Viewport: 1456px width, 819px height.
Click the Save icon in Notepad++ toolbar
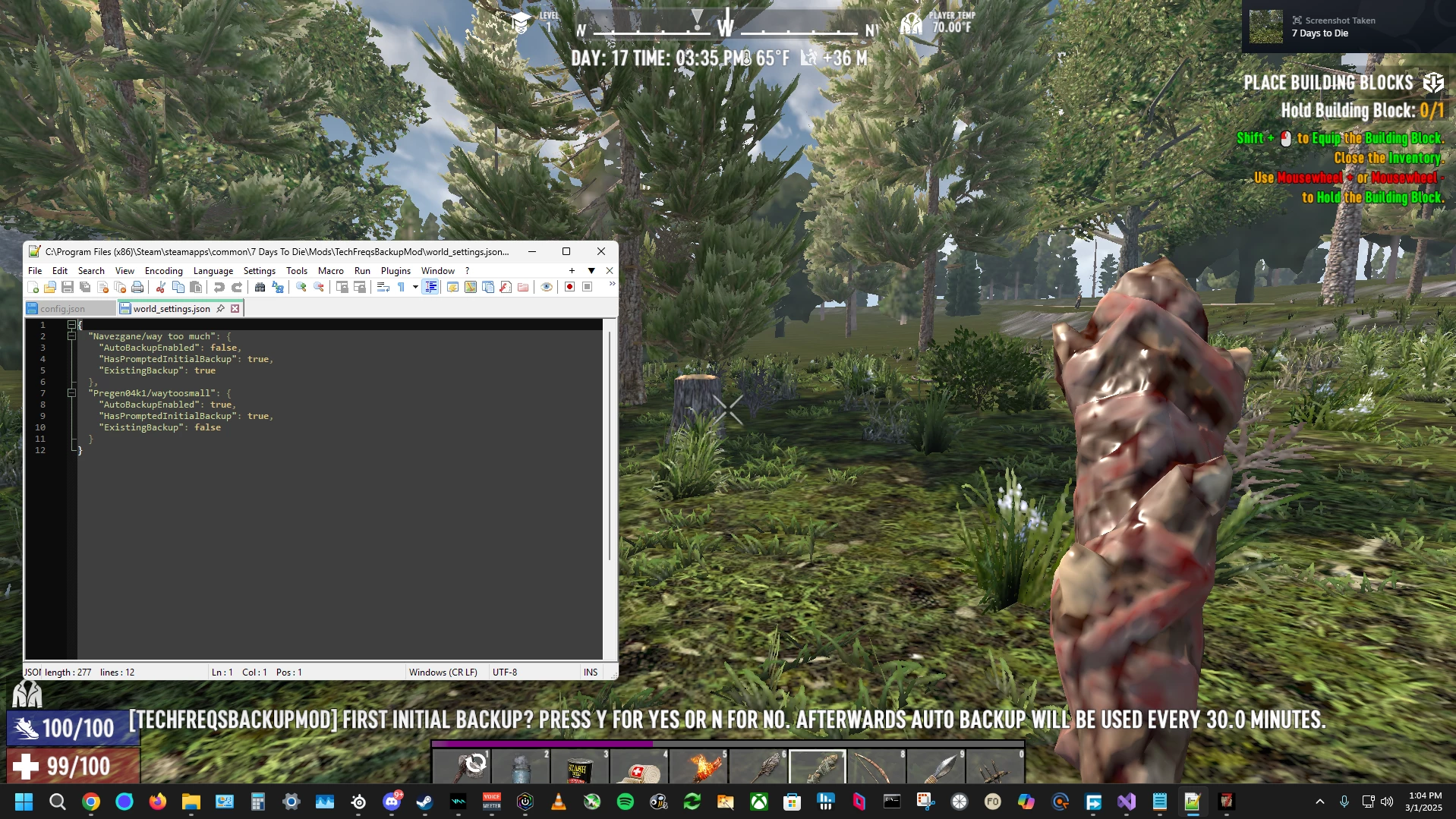click(68, 287)
